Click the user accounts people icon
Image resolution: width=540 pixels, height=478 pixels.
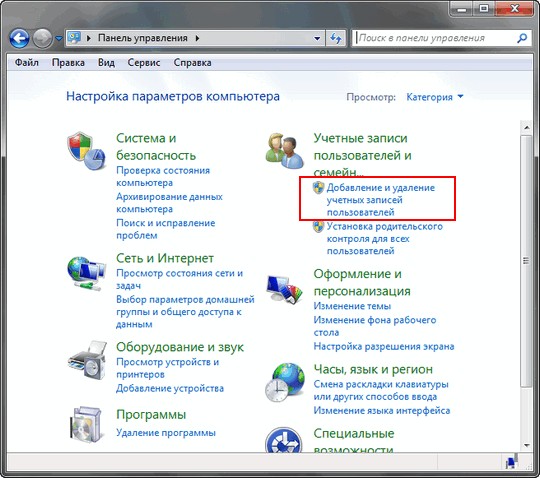click(x=284, y=150)
